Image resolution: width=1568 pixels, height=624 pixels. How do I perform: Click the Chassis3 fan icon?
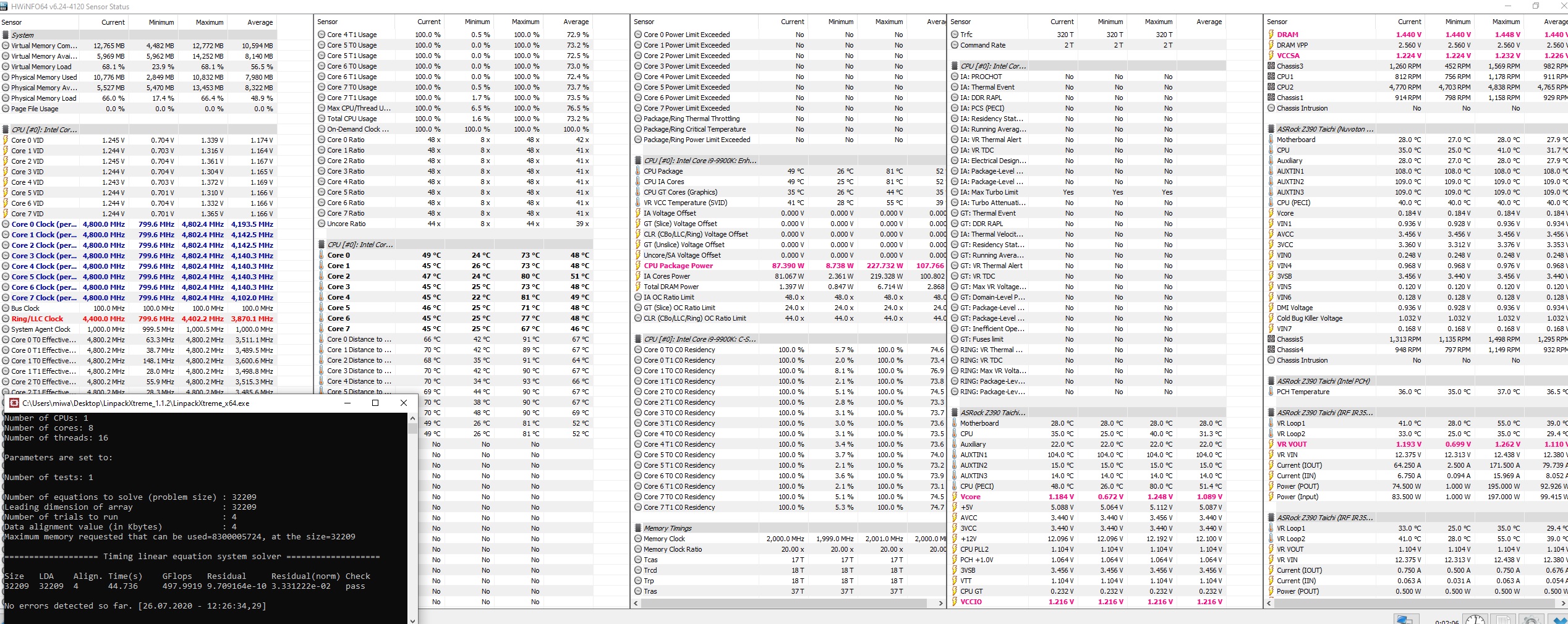pyautogui.click(x=1271, y=66)
